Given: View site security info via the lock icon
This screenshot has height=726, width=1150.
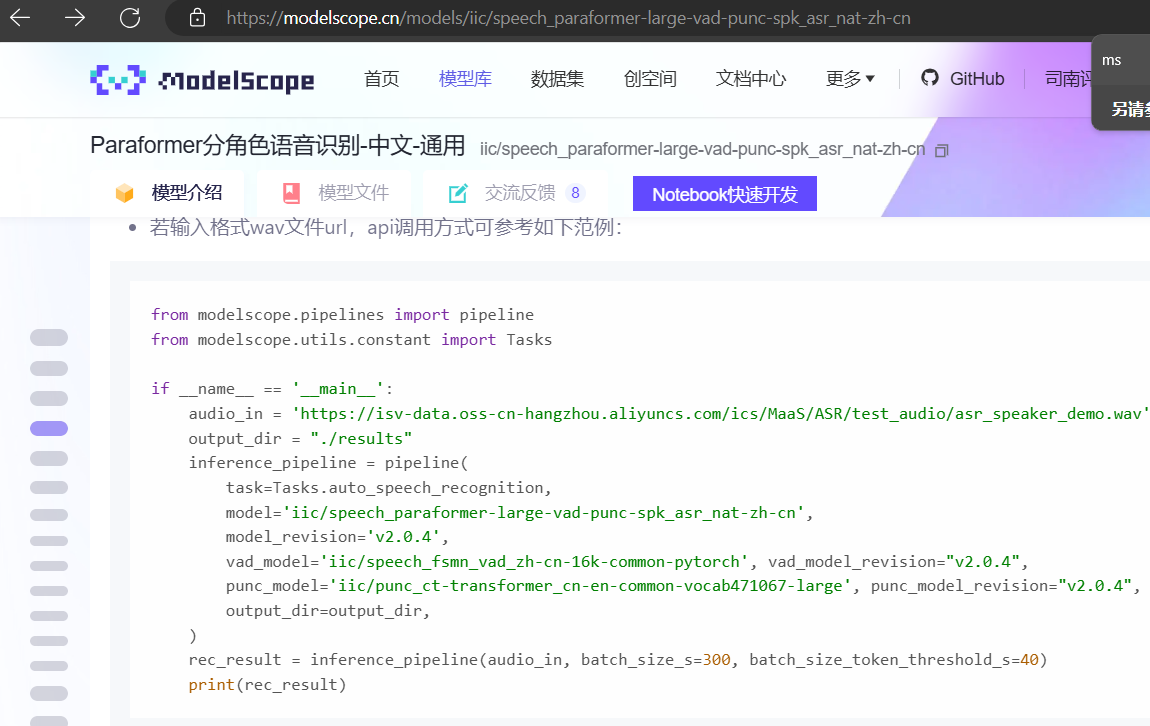Looking at the screenshot, I should point(197,18).
